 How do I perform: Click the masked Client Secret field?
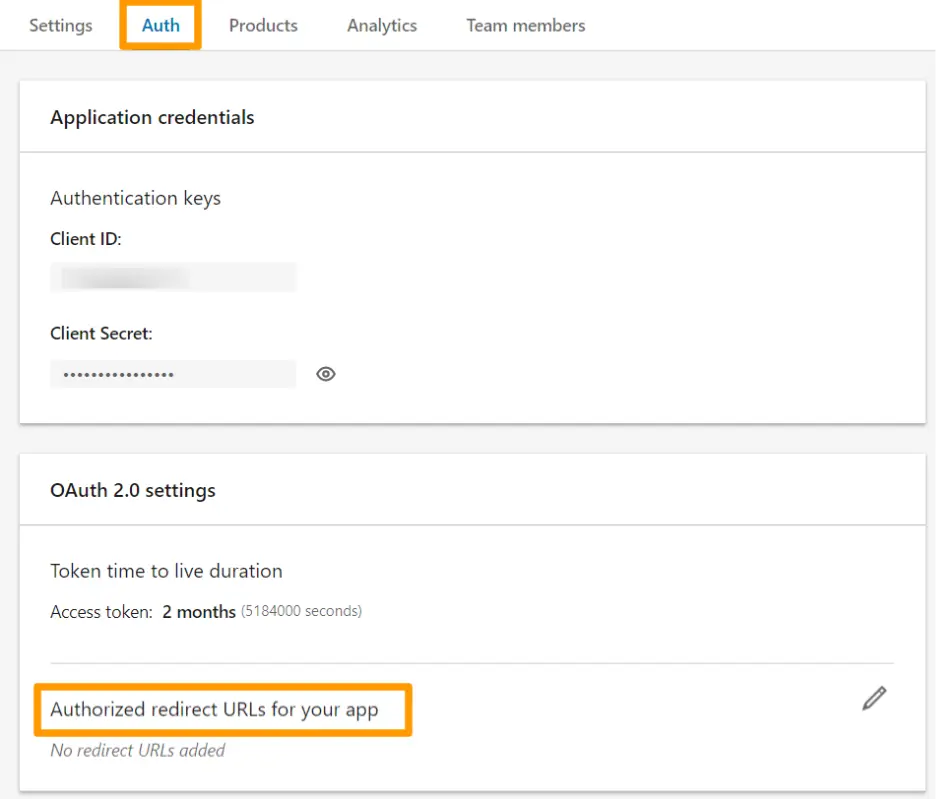click(173, 374)
